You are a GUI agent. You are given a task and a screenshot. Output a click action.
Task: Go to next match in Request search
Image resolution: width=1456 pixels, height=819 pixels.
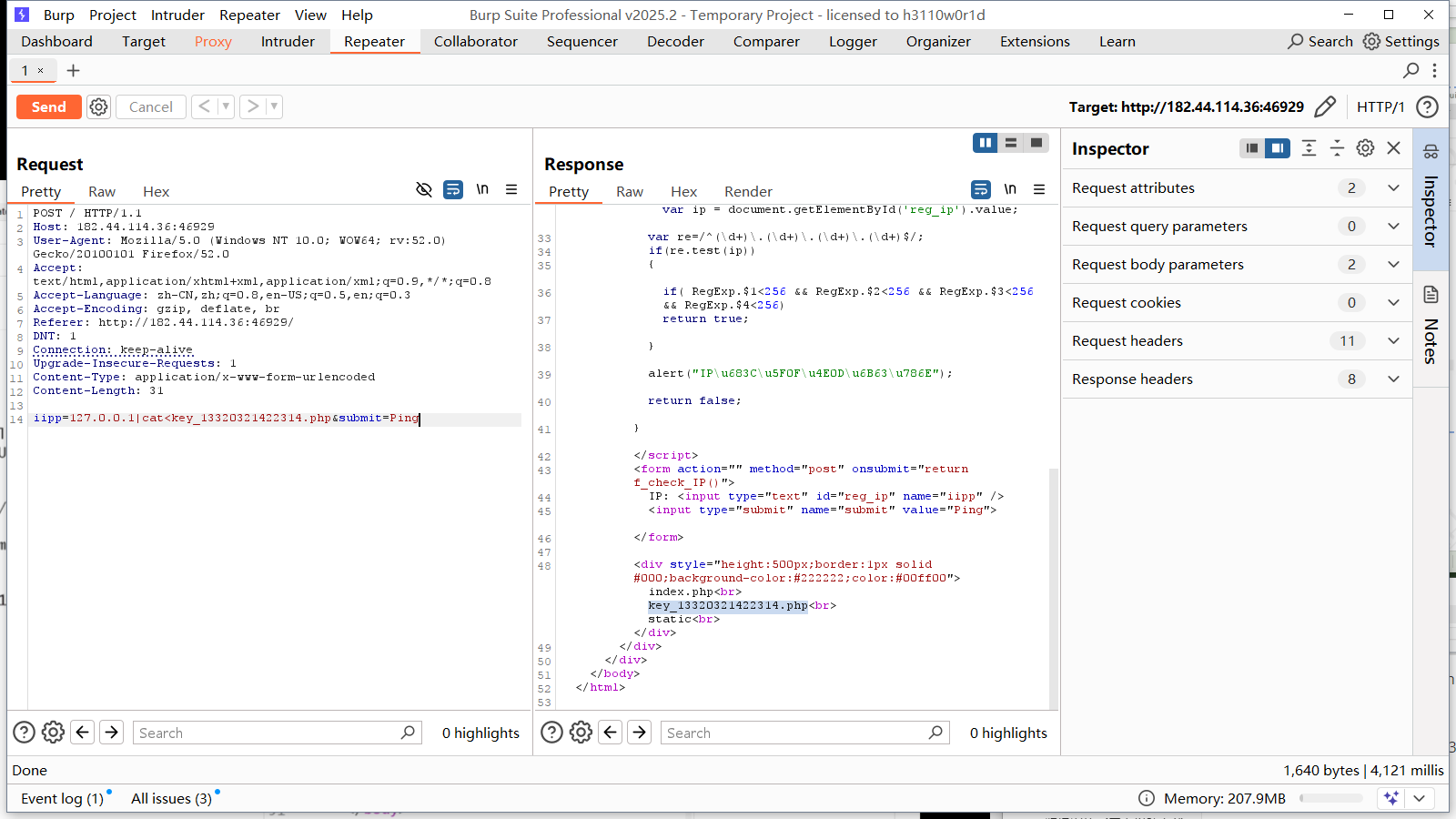[112, 732]
